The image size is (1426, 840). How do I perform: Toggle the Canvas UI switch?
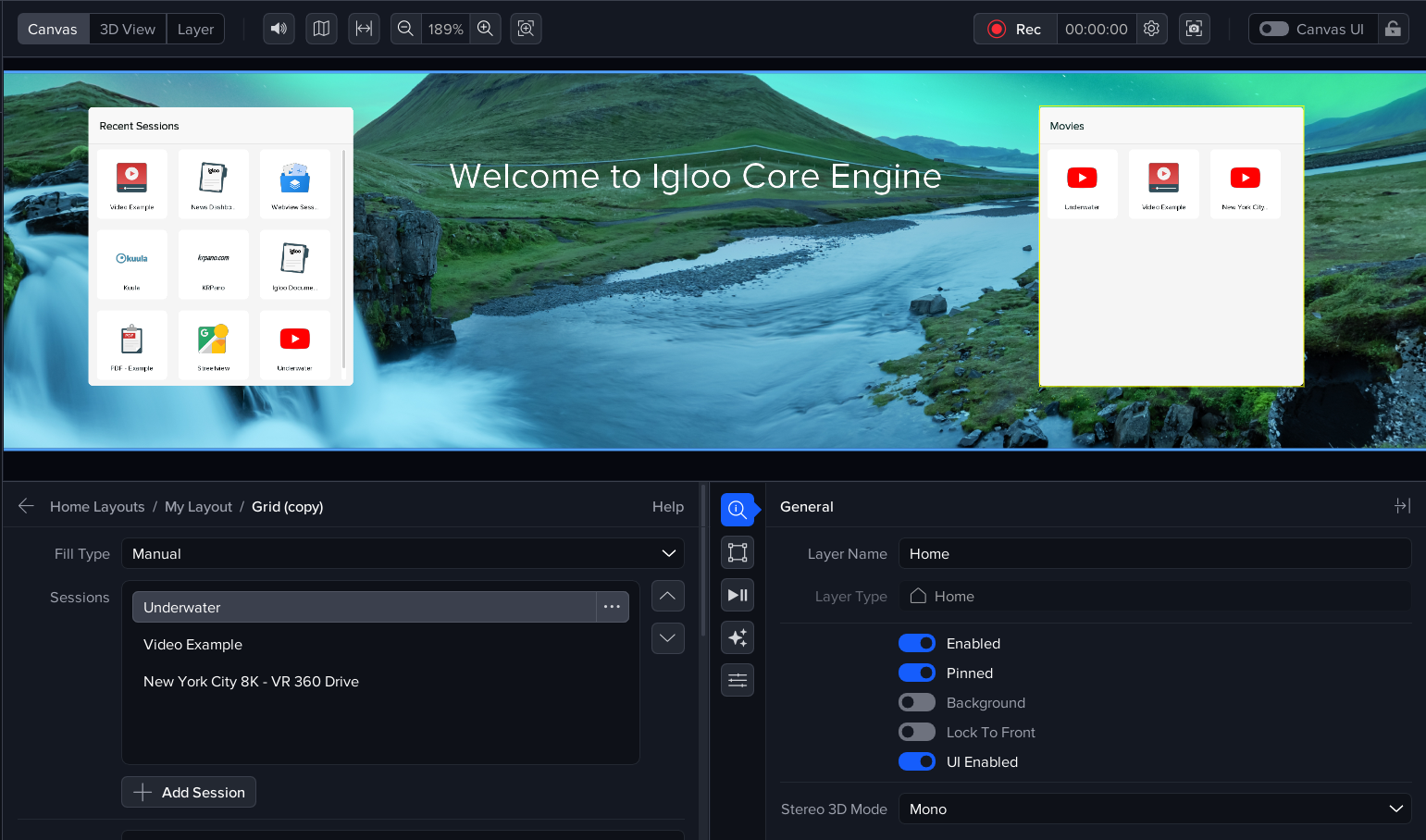[1274, 29]
